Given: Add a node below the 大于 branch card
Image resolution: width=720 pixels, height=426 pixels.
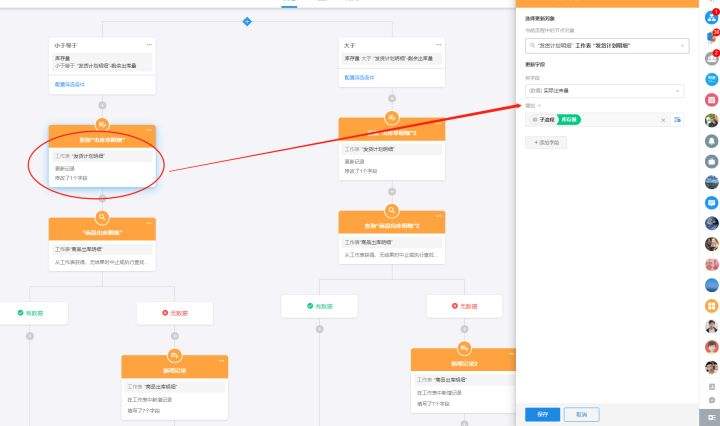Looking at the screenshot, I should [x=392, y=98].
